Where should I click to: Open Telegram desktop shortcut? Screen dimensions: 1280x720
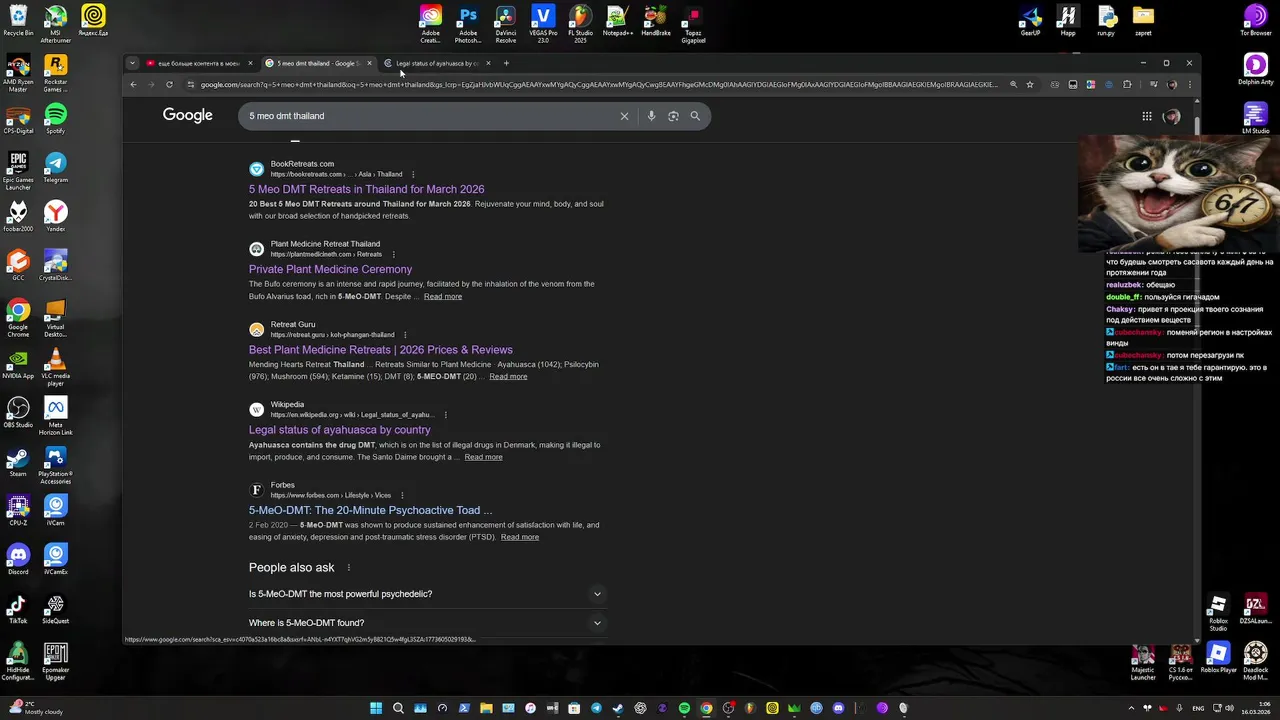[56, 167]
